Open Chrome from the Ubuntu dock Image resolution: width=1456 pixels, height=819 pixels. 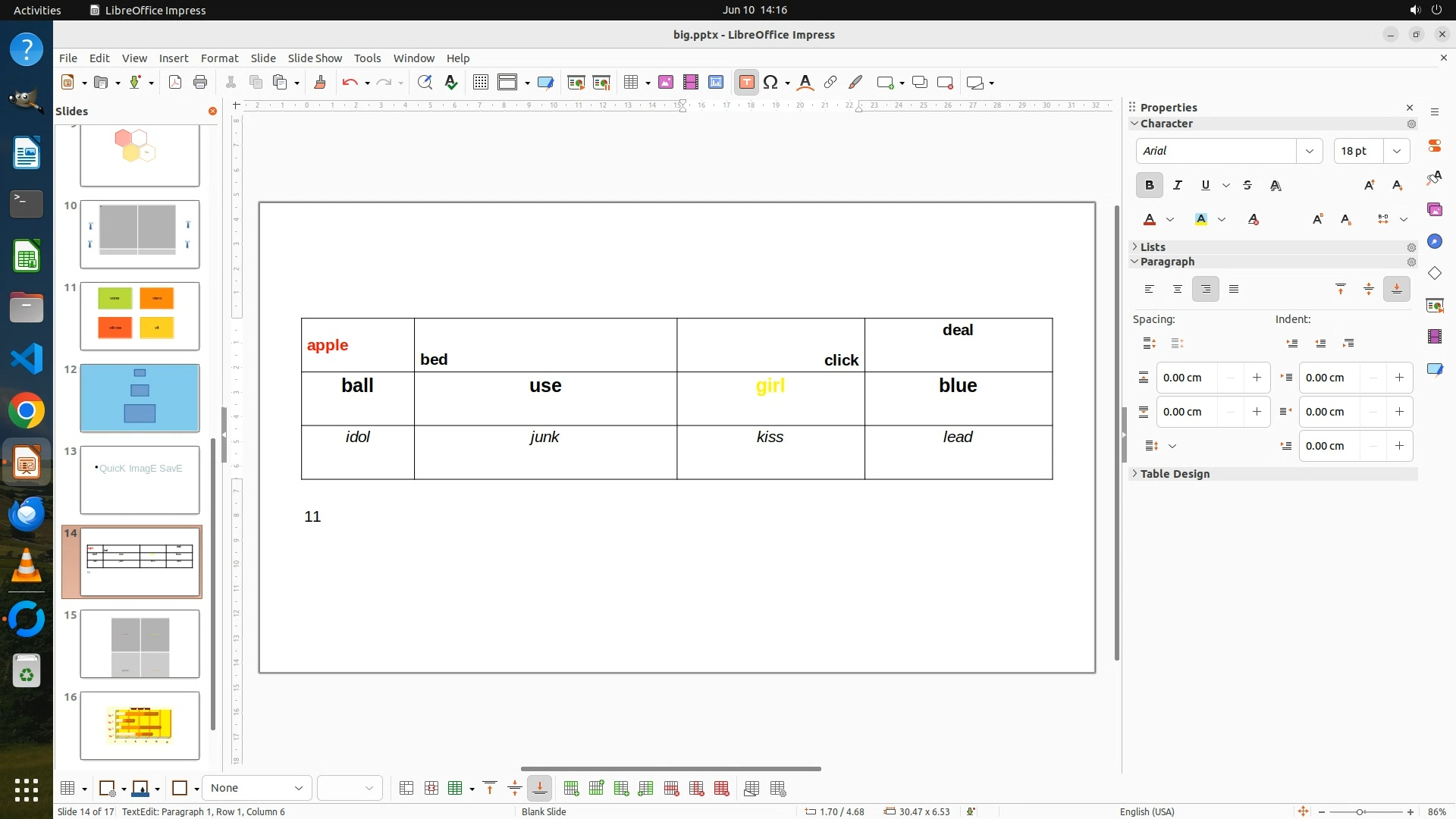click(x=27, y=411)
